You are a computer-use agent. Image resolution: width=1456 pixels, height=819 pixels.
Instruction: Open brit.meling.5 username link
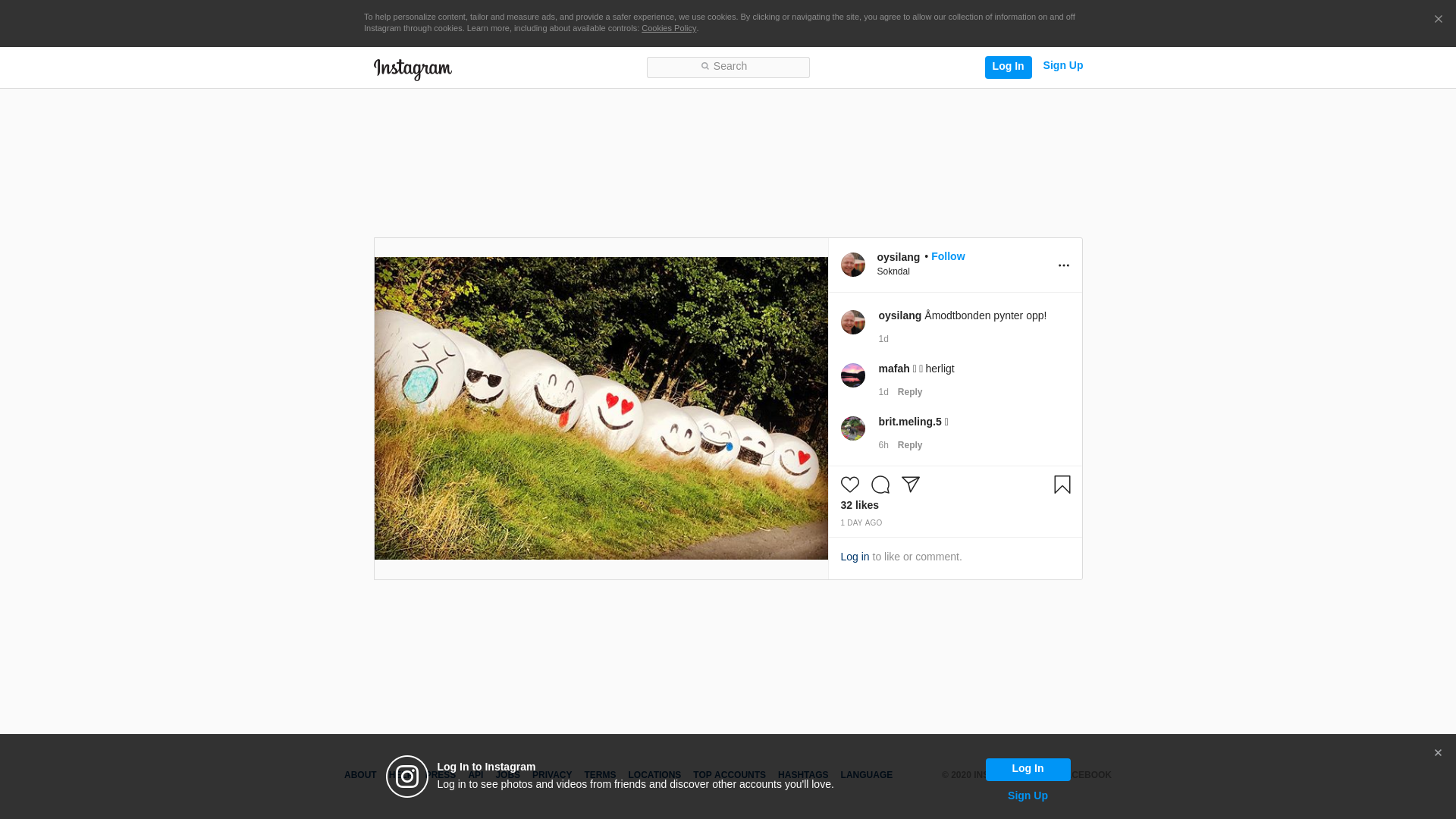910,422
